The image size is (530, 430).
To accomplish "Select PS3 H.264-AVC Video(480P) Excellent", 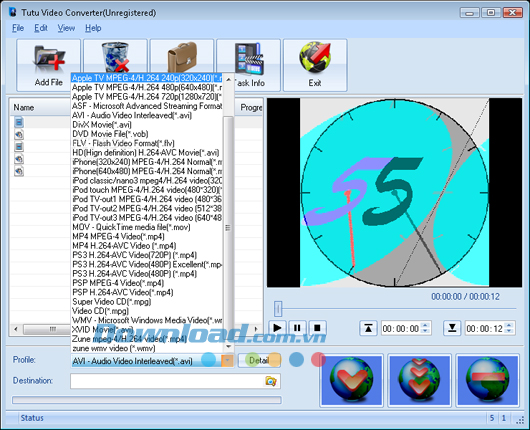I will 147,264.
